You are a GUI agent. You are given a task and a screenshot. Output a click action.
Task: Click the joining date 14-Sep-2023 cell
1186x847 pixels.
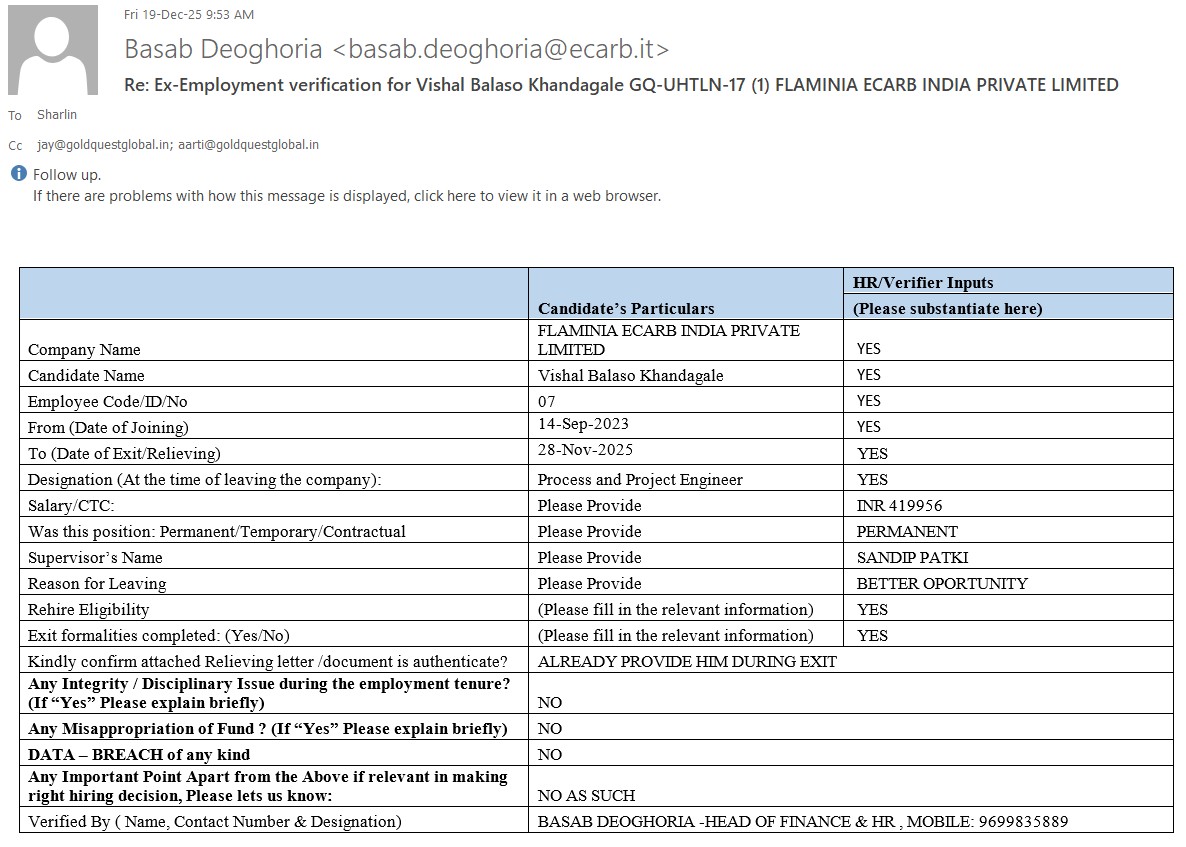pos(583,425)
